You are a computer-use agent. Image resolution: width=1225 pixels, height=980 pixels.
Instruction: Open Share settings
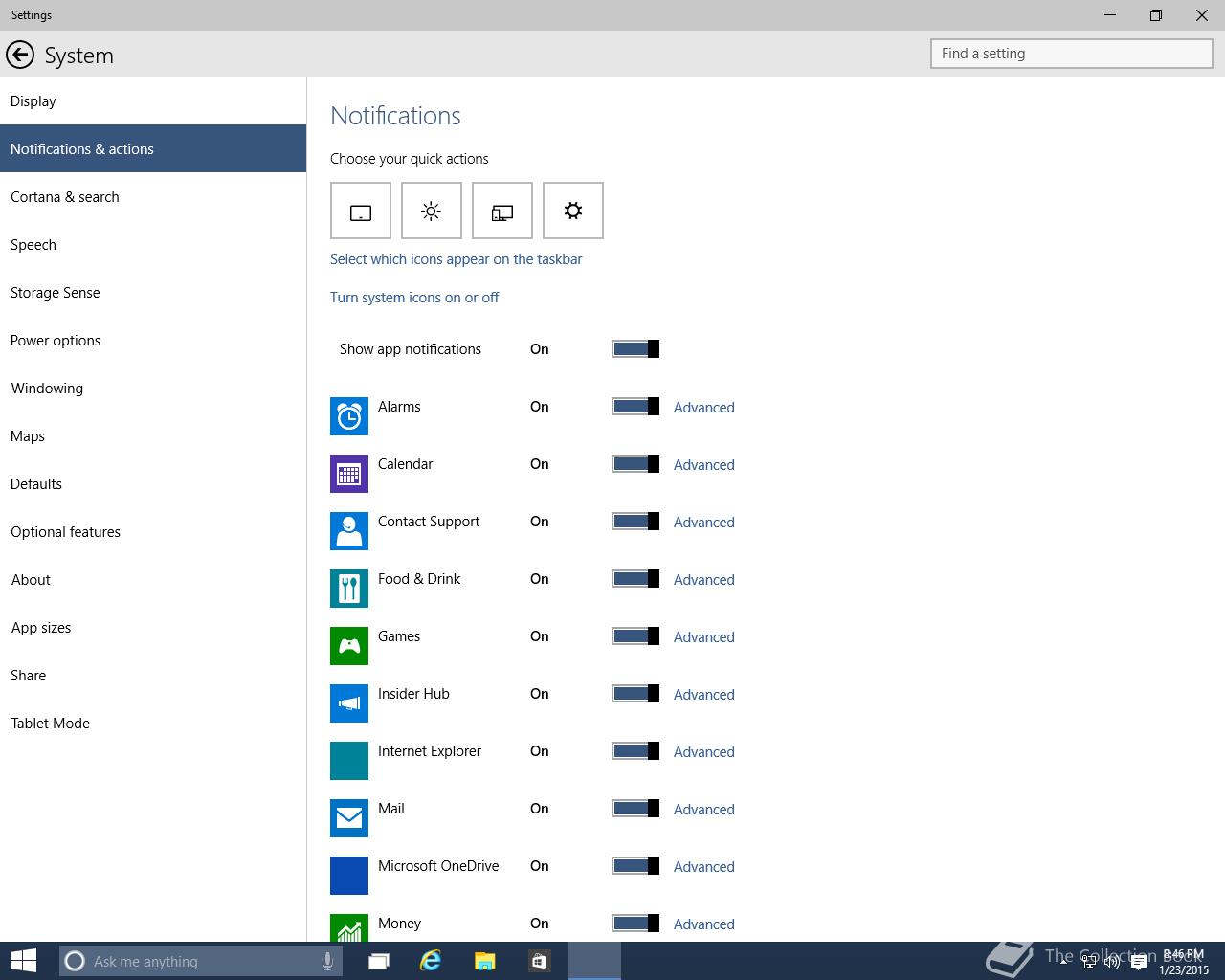tap(153, 675)
